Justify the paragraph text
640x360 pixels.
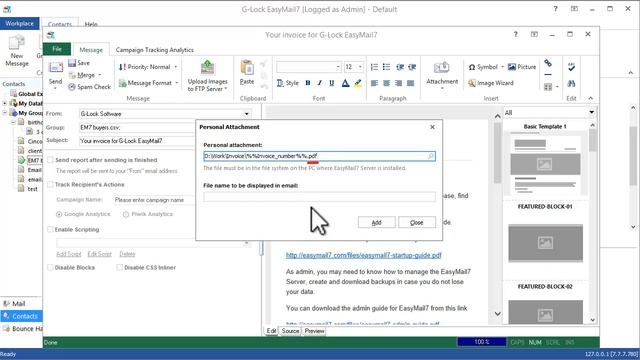coord(411,83)
